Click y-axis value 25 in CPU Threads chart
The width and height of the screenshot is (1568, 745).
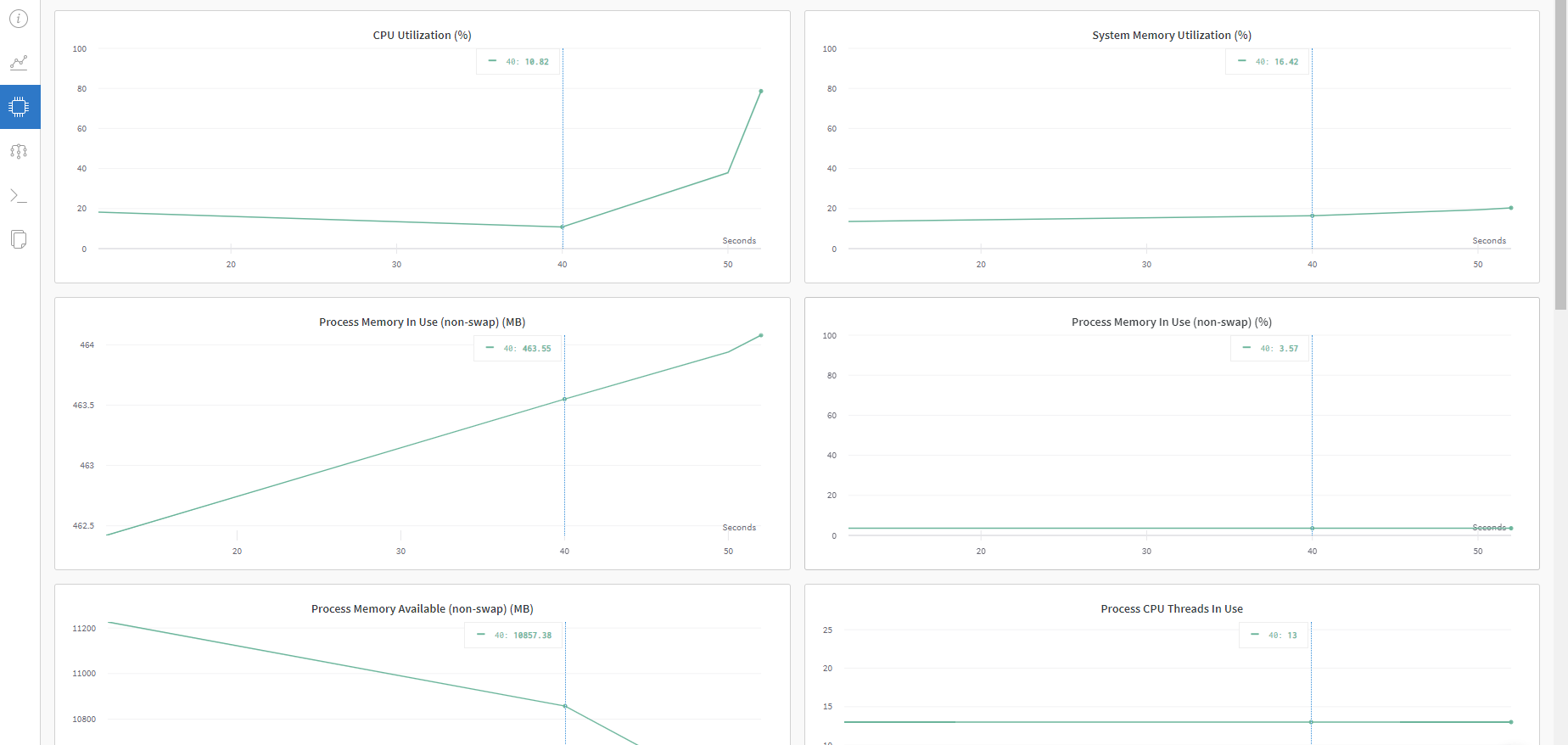coord(827,630)
